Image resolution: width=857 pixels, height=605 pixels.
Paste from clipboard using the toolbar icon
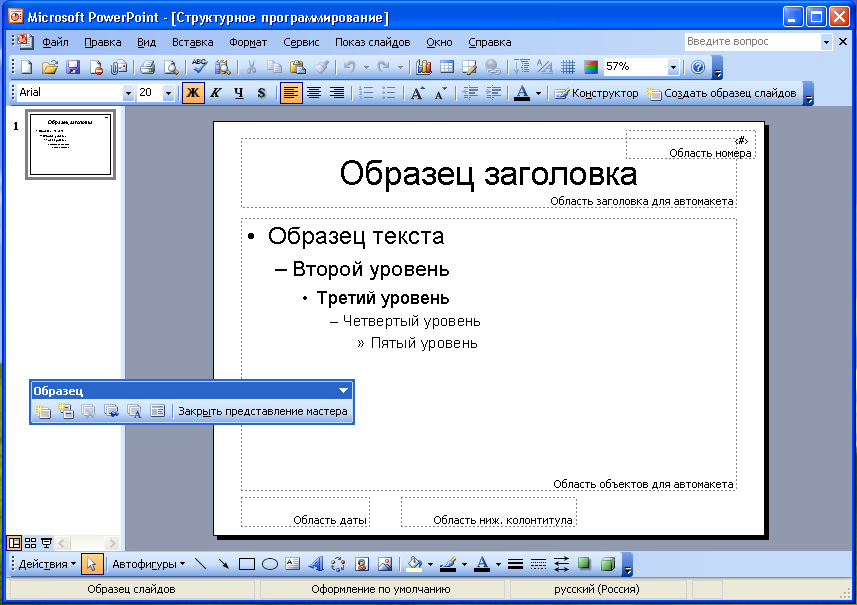(x=297, y=67)
